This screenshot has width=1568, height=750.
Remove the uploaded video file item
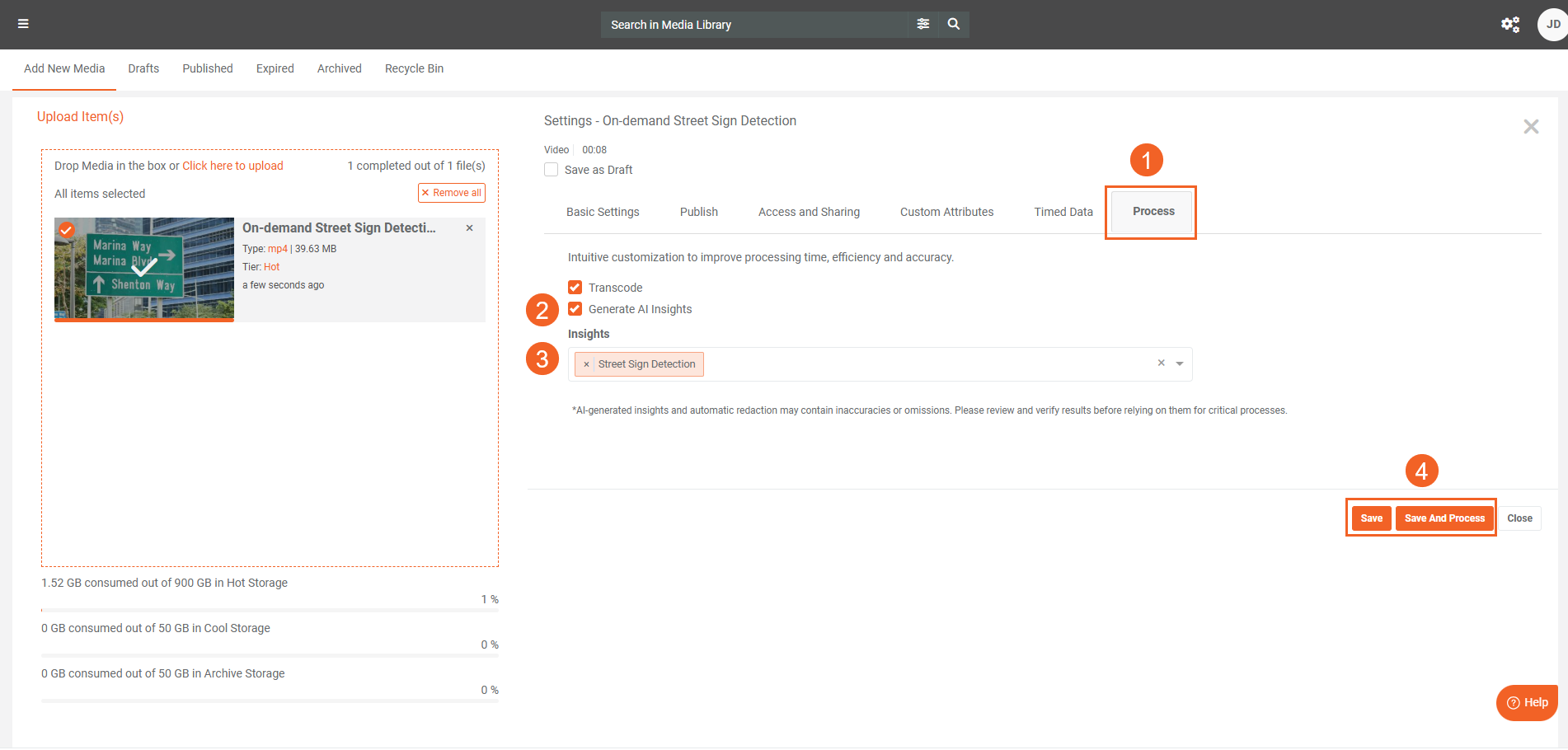point(469,228)
